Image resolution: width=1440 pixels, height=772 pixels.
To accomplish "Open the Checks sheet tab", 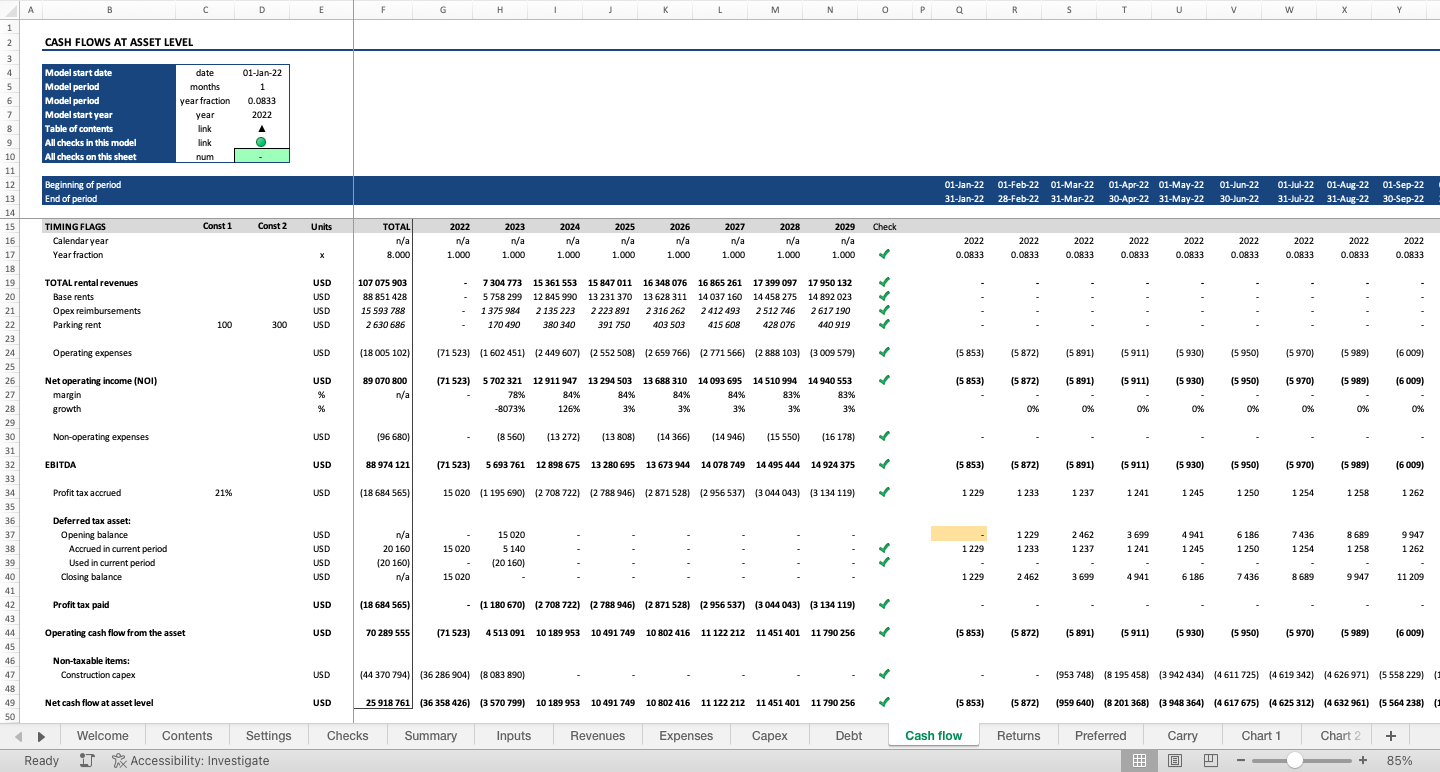I will [x=347, y=736].
